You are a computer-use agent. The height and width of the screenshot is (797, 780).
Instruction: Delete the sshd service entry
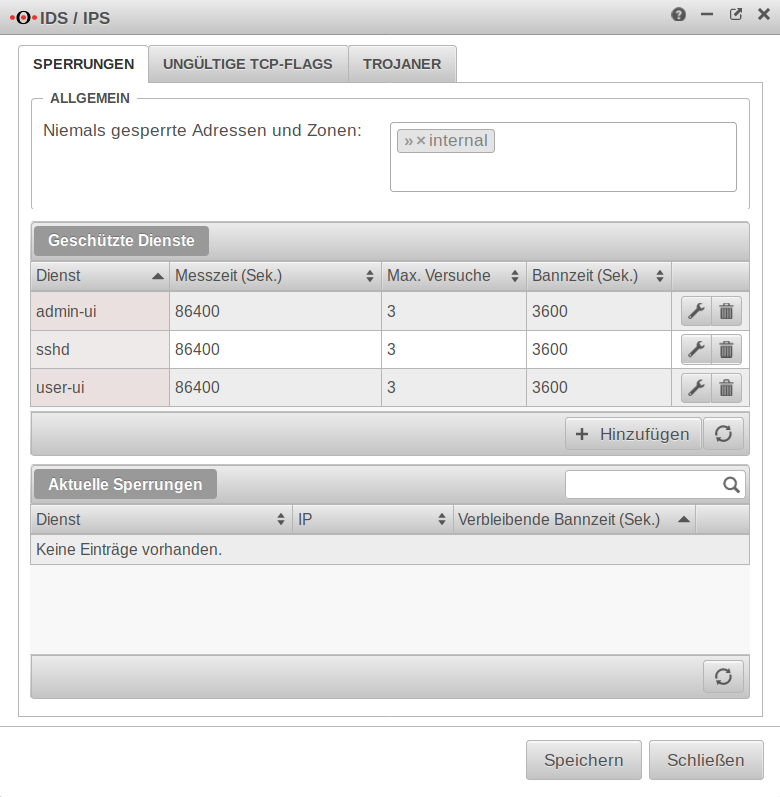tap(727, 349)
